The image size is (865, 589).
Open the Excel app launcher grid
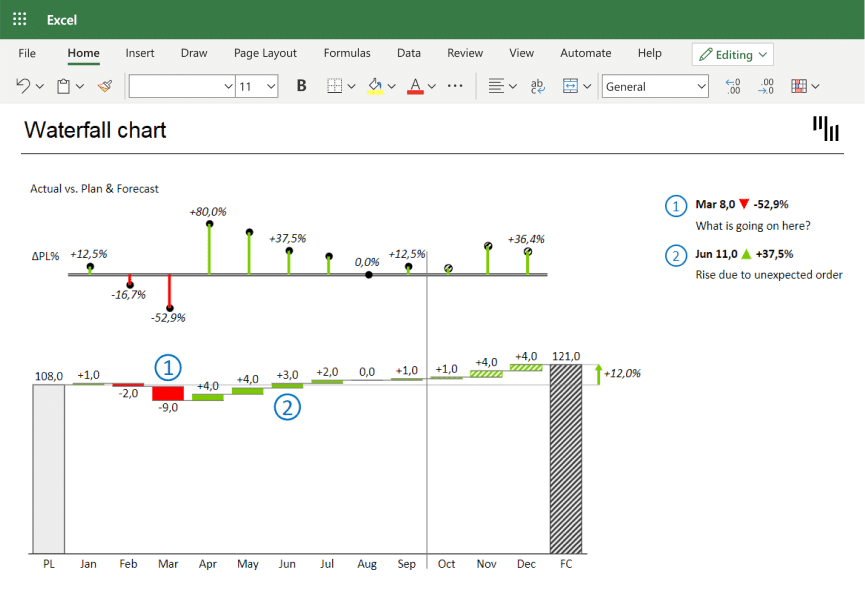(x=20, y=19)
